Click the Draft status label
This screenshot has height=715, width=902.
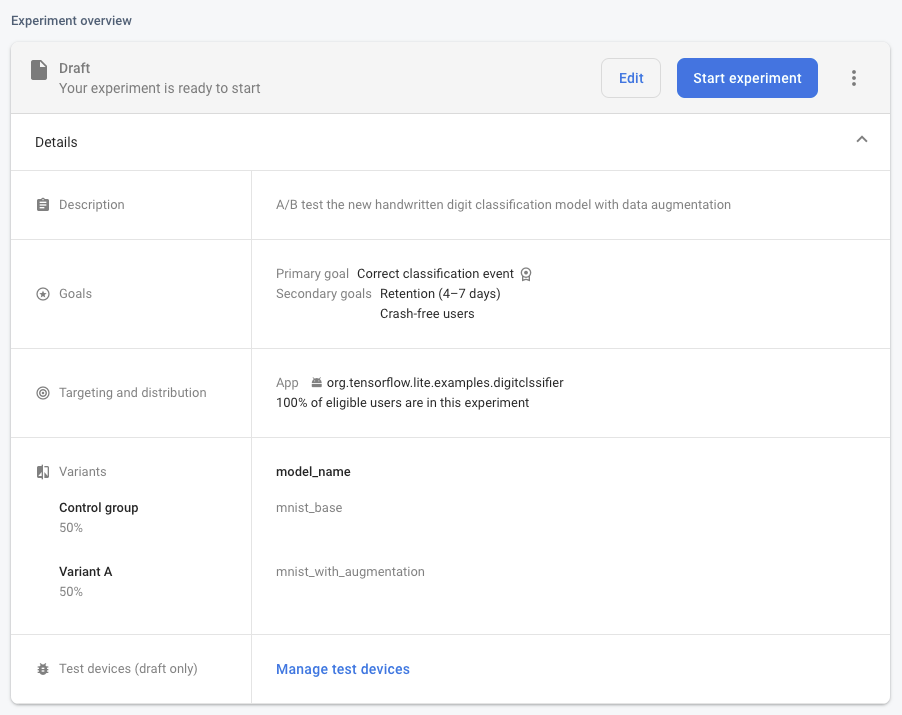point(75,68)
